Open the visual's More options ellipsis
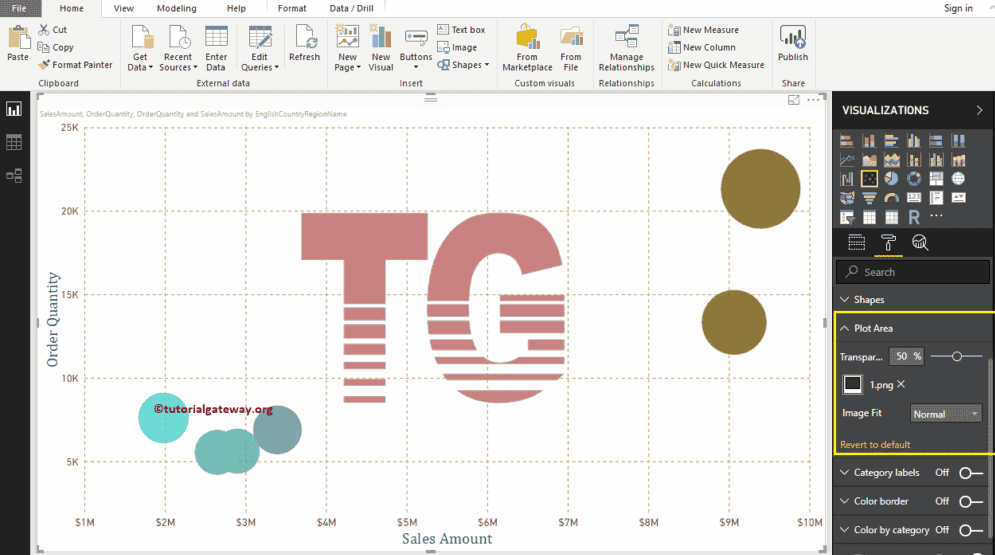 (813, 100)
